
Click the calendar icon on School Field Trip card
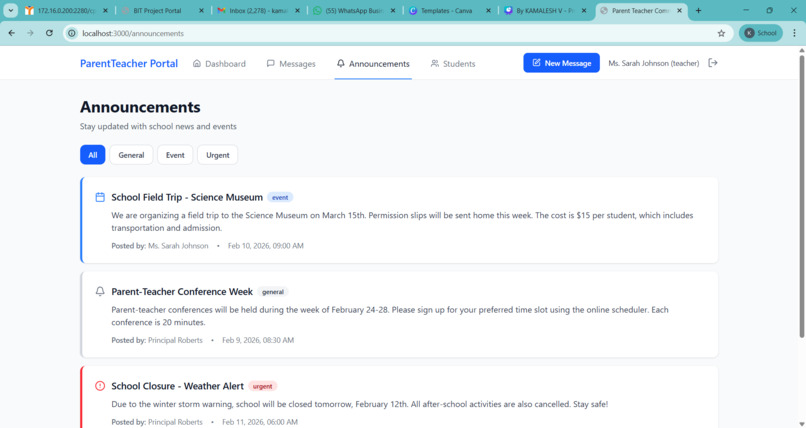tap(100, 197)
